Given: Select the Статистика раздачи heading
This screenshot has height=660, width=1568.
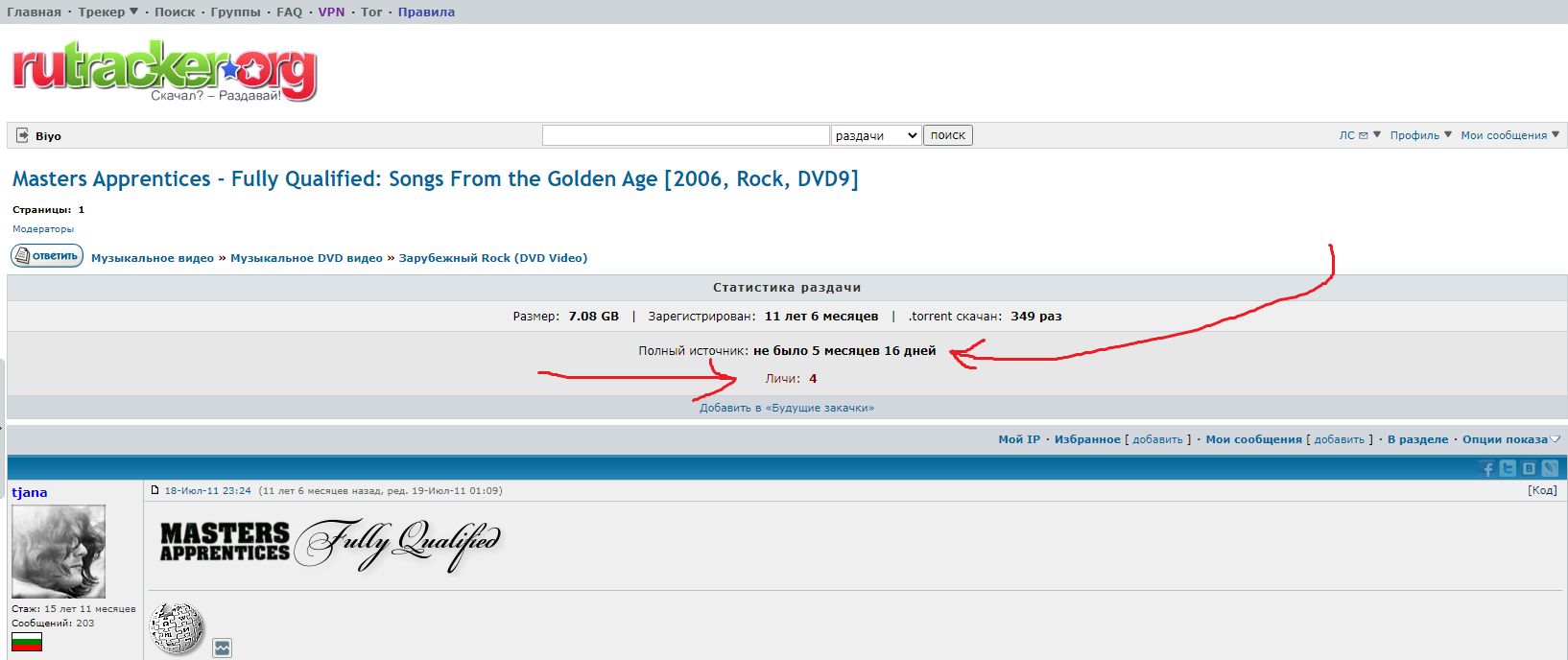Looking at the screenshot, I should pyautogui.click(x=787, y=287).
